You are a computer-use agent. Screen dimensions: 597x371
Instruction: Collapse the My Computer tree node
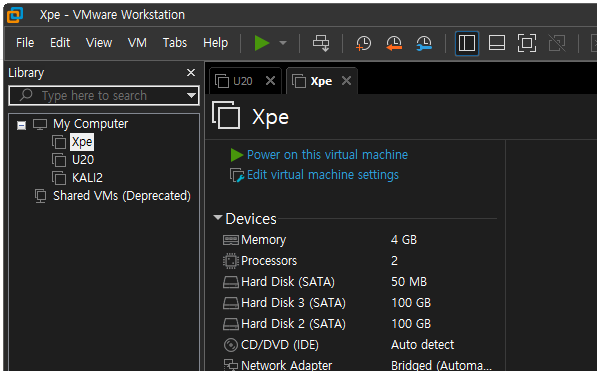click(21, 125)
